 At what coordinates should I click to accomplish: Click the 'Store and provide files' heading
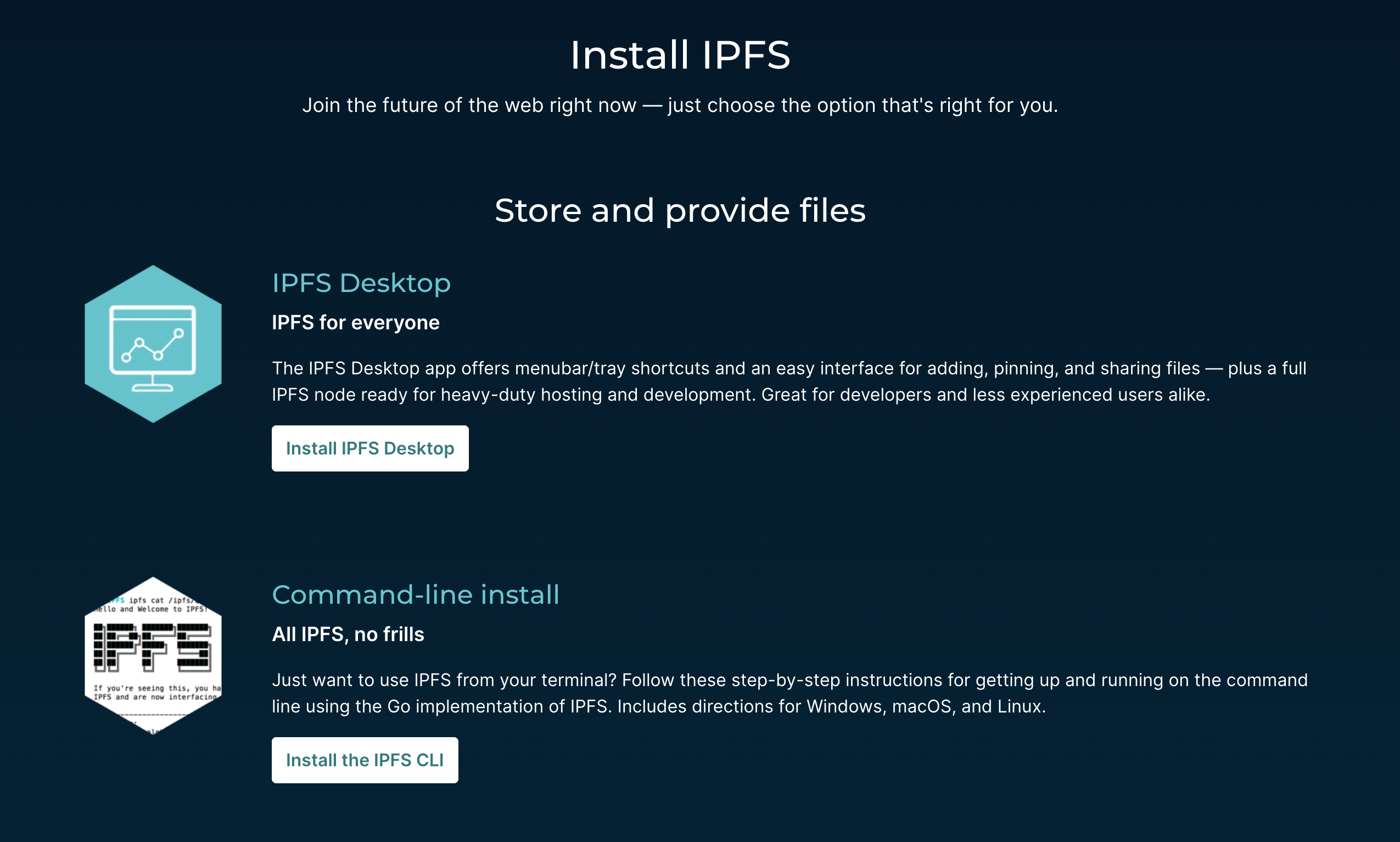[680, 211]
